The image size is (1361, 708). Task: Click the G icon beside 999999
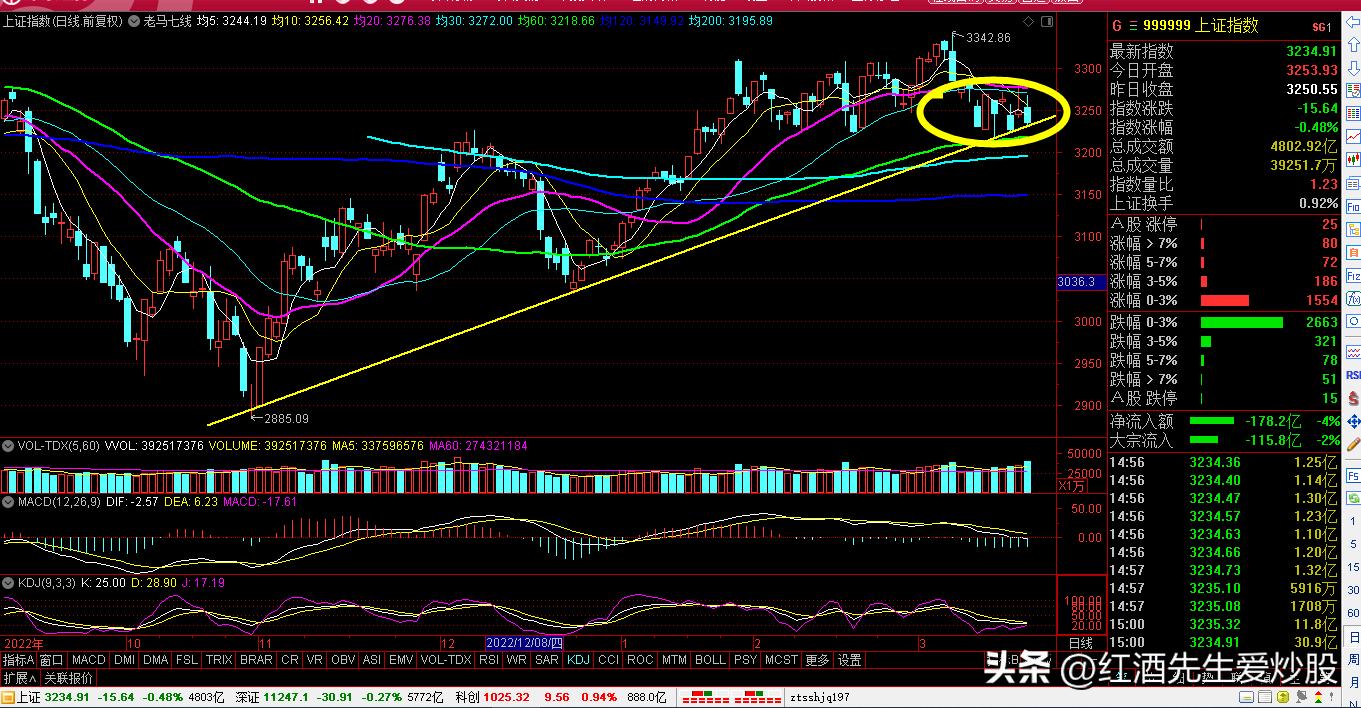[x=1117, y=26]
